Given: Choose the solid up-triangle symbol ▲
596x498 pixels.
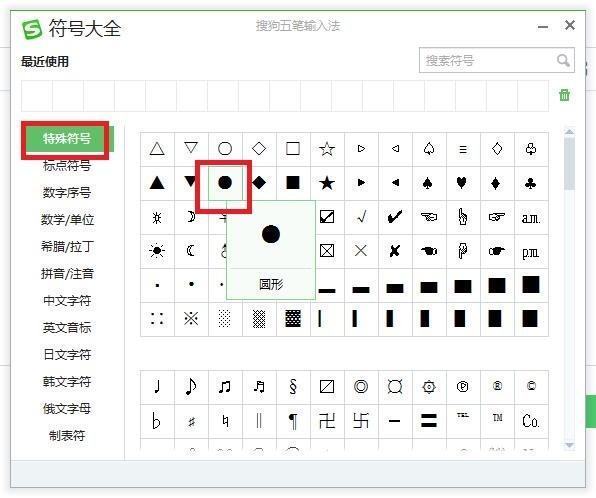Looking at the screenshot, I should pyautogui.click(x=157, y=183).
